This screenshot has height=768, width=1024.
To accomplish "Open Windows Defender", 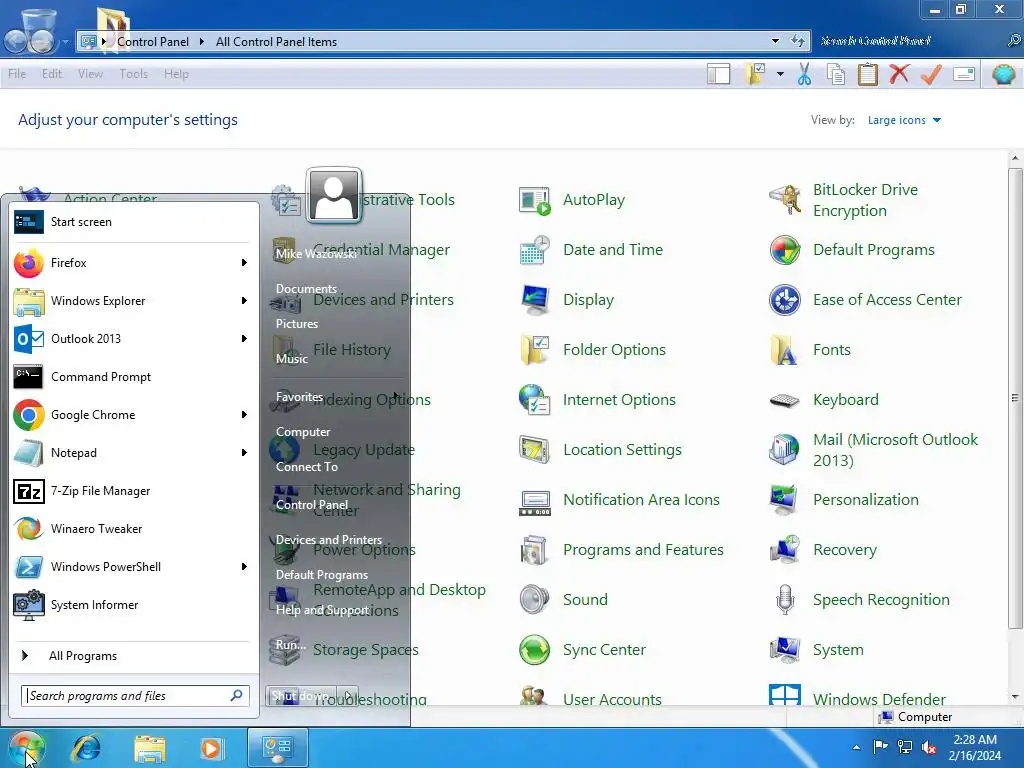I will pos(857,697).
